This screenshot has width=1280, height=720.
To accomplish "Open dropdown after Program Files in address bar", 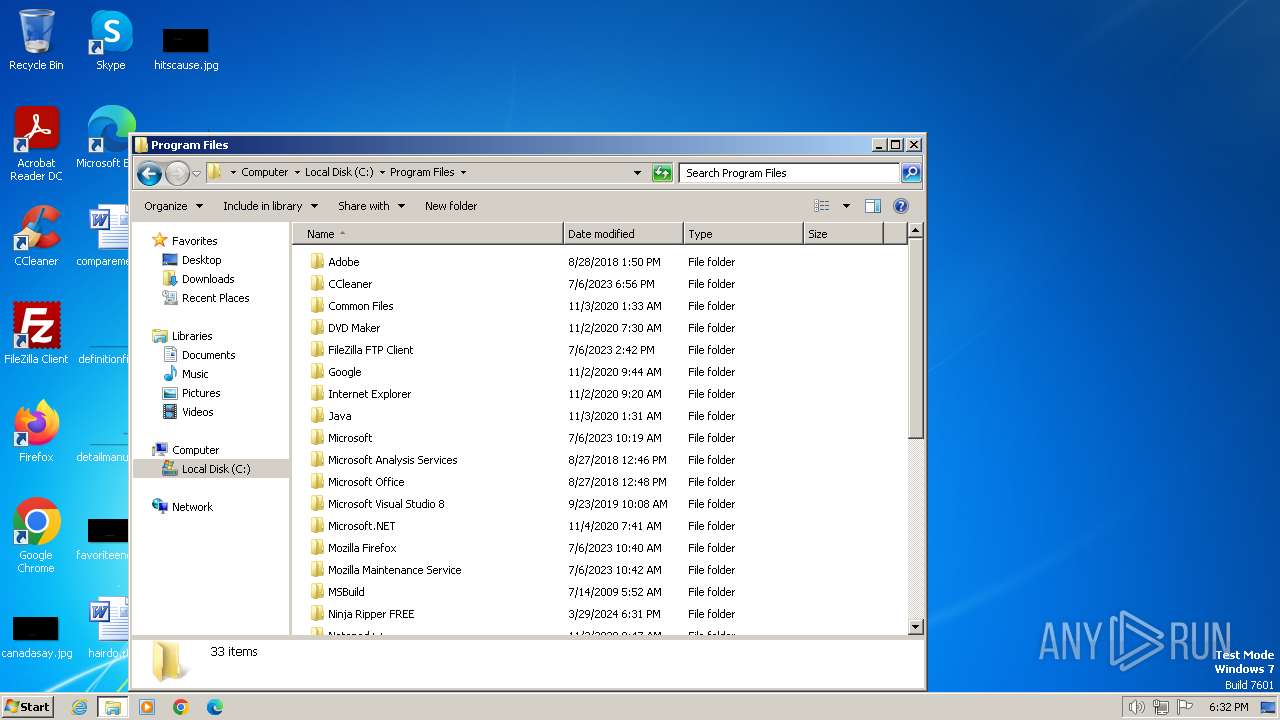I will (463, 172).
